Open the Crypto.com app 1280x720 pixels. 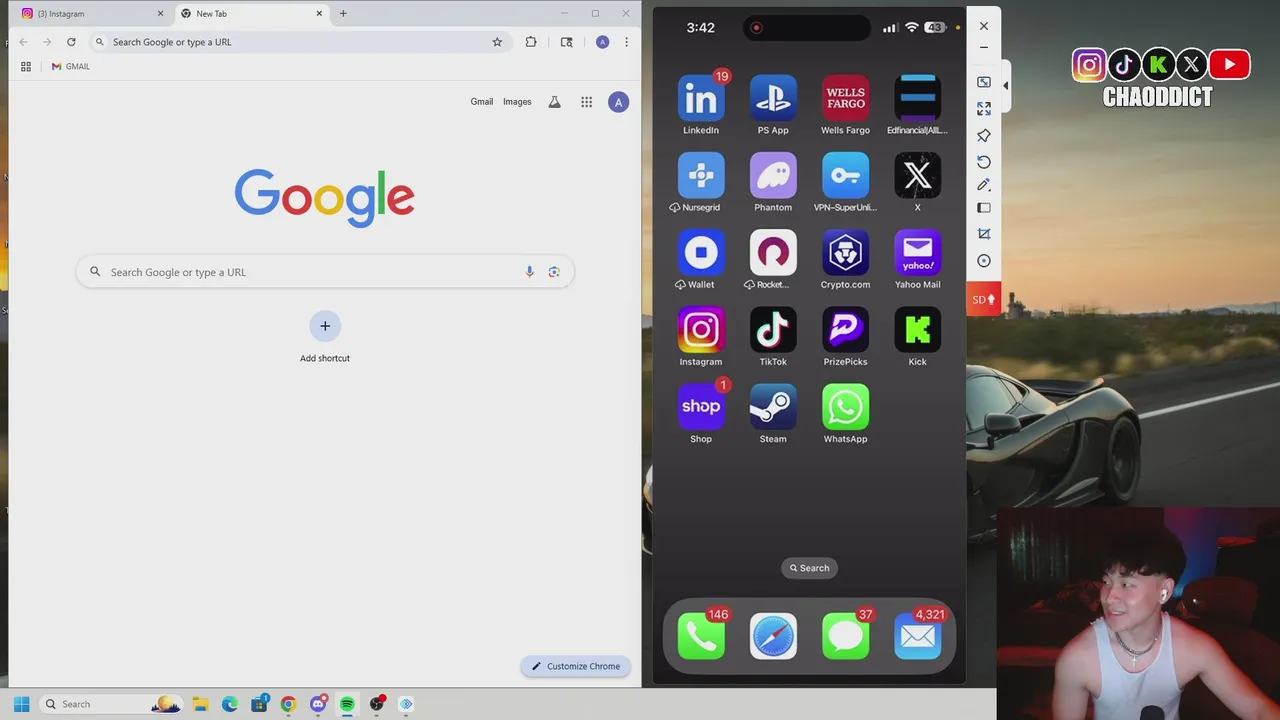[x=845, y=253]
